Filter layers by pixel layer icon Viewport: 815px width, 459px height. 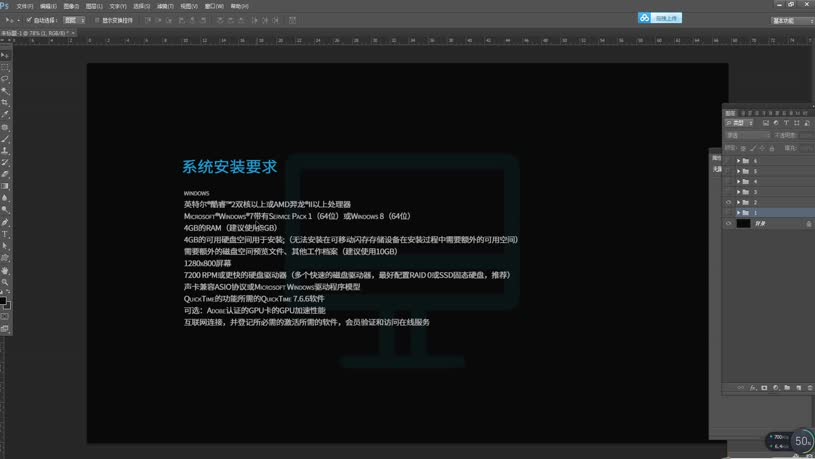[x=766, y=123]
